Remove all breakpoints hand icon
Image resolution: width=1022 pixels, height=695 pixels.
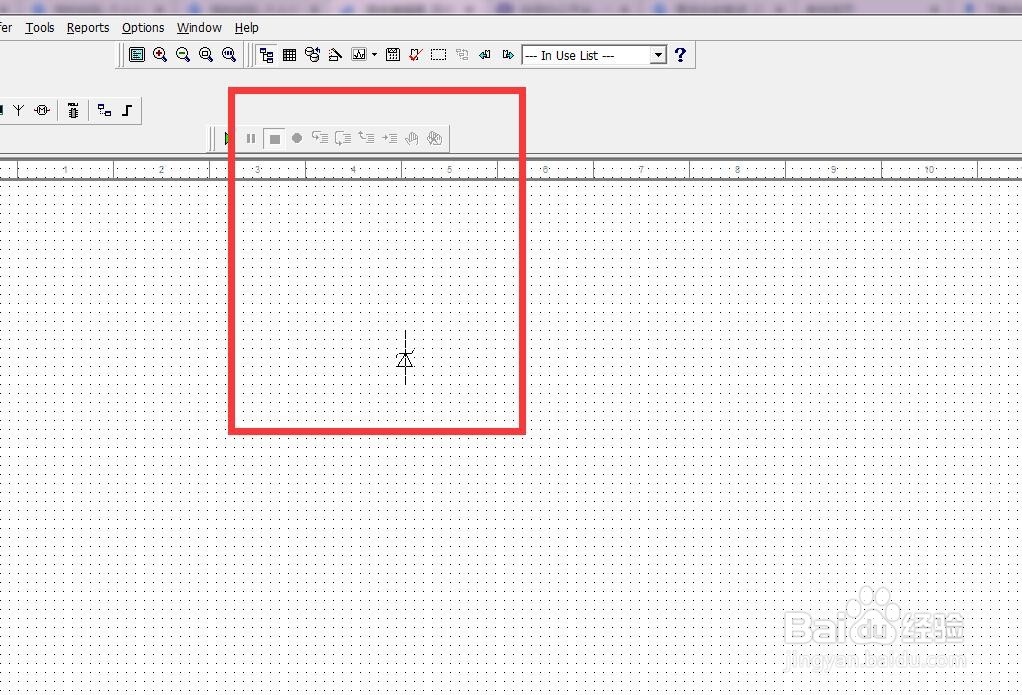click(x=435, y=138)
